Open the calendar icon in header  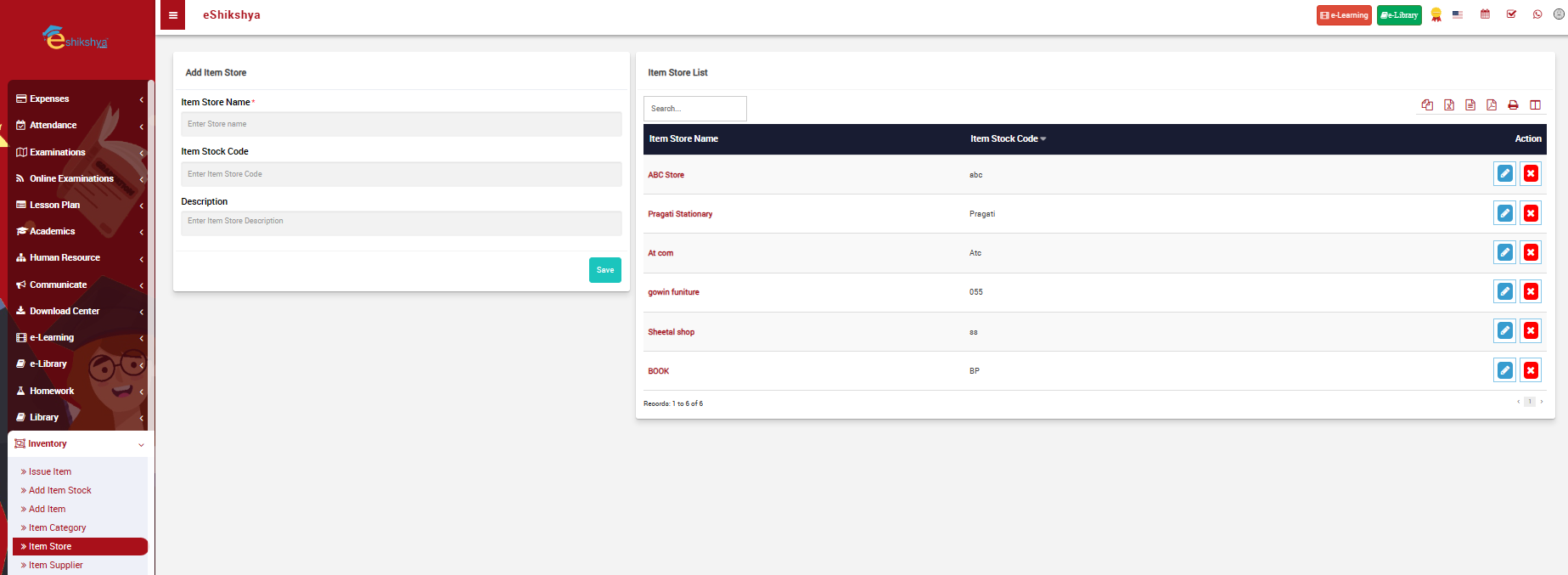tap(1485, 14)
